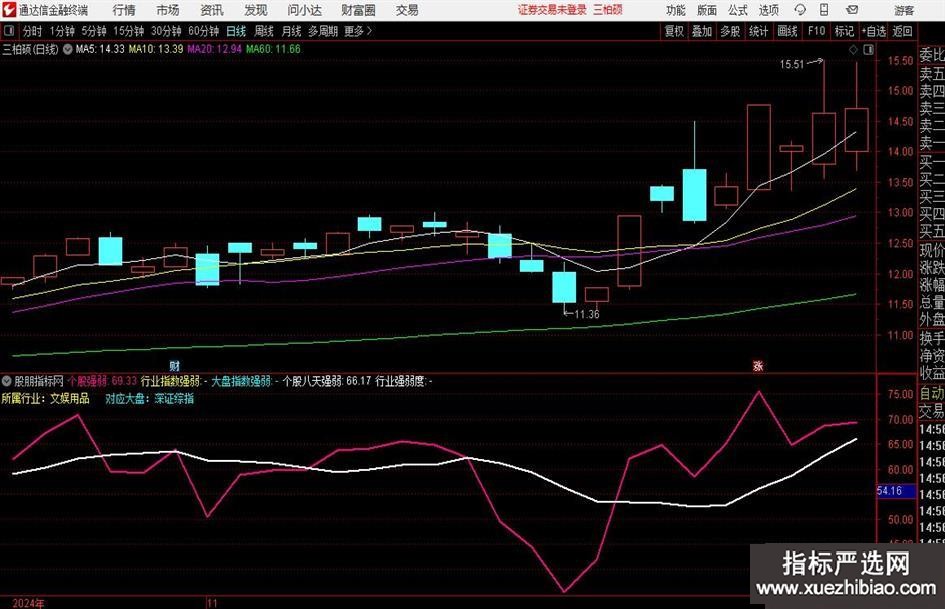Open the 问小达 menu

tap(304, 10)
